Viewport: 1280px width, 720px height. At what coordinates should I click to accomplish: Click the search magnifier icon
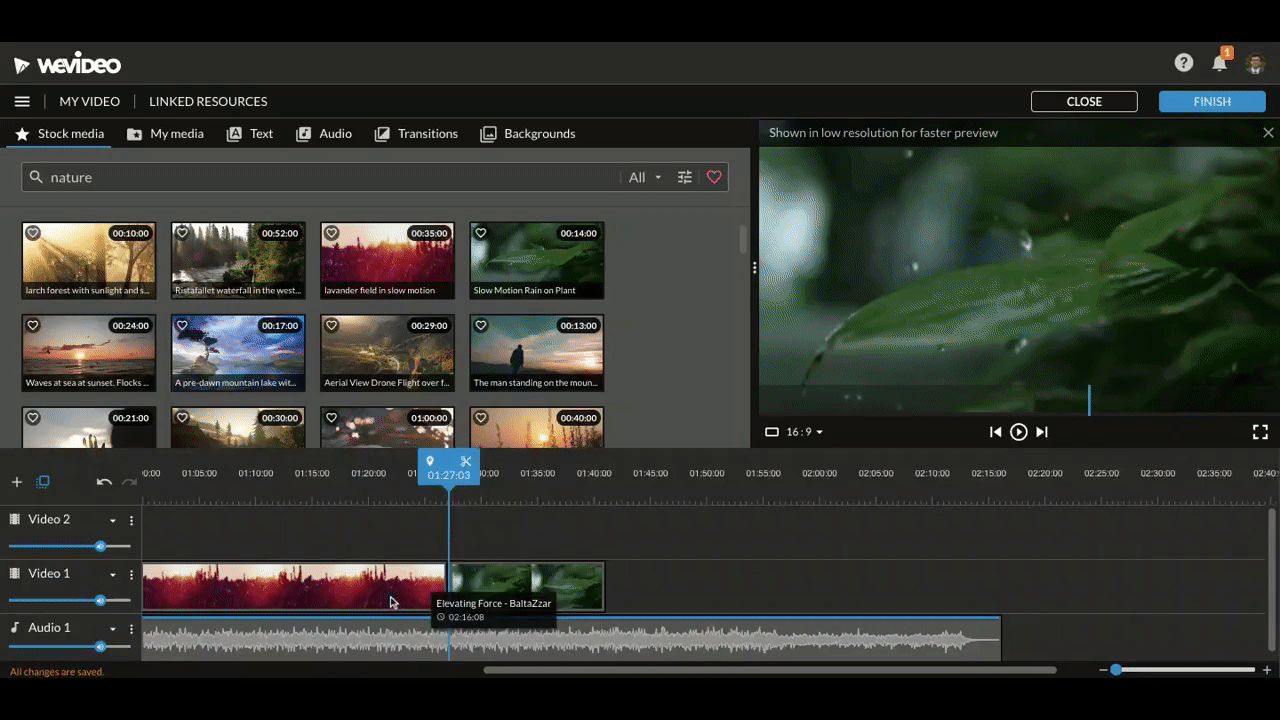coord(36,177)
